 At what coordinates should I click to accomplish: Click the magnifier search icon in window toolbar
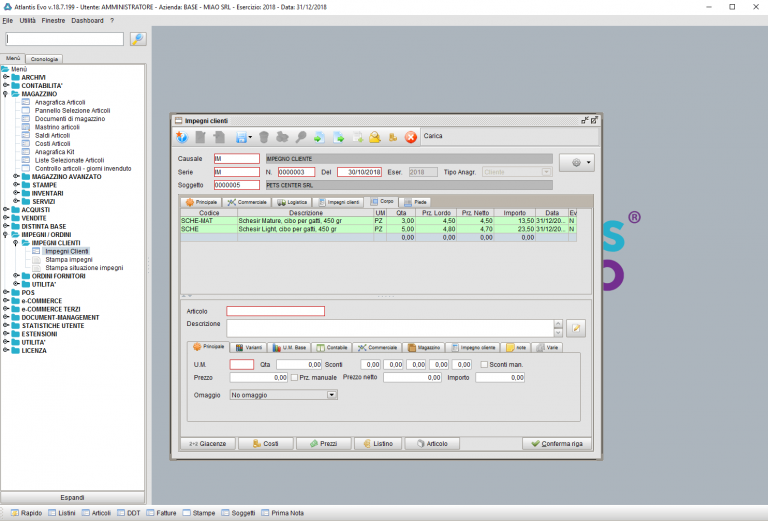pyautogui.click(x=301, y=137)
